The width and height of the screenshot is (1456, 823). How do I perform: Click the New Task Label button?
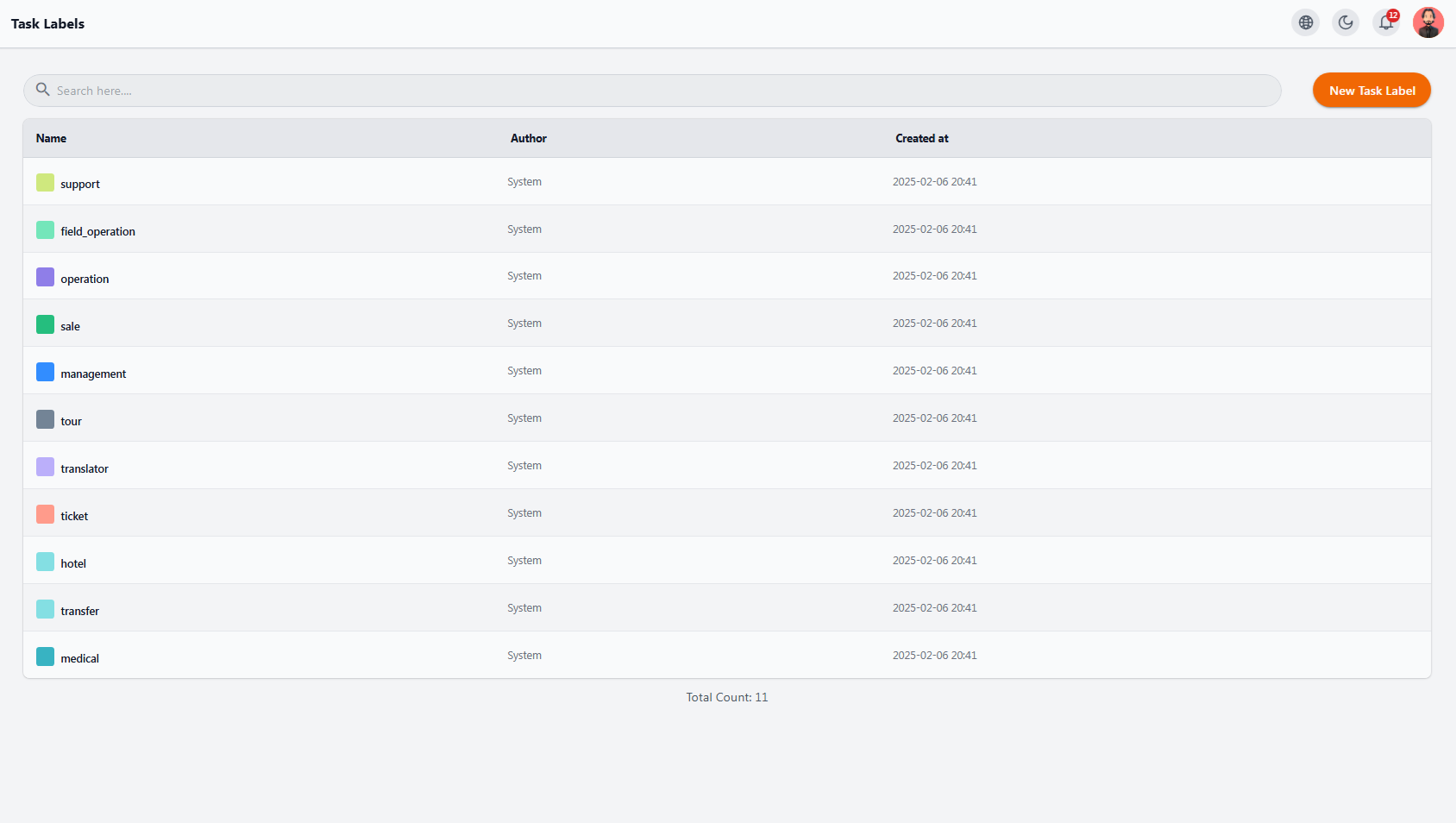click(1371, 91)
